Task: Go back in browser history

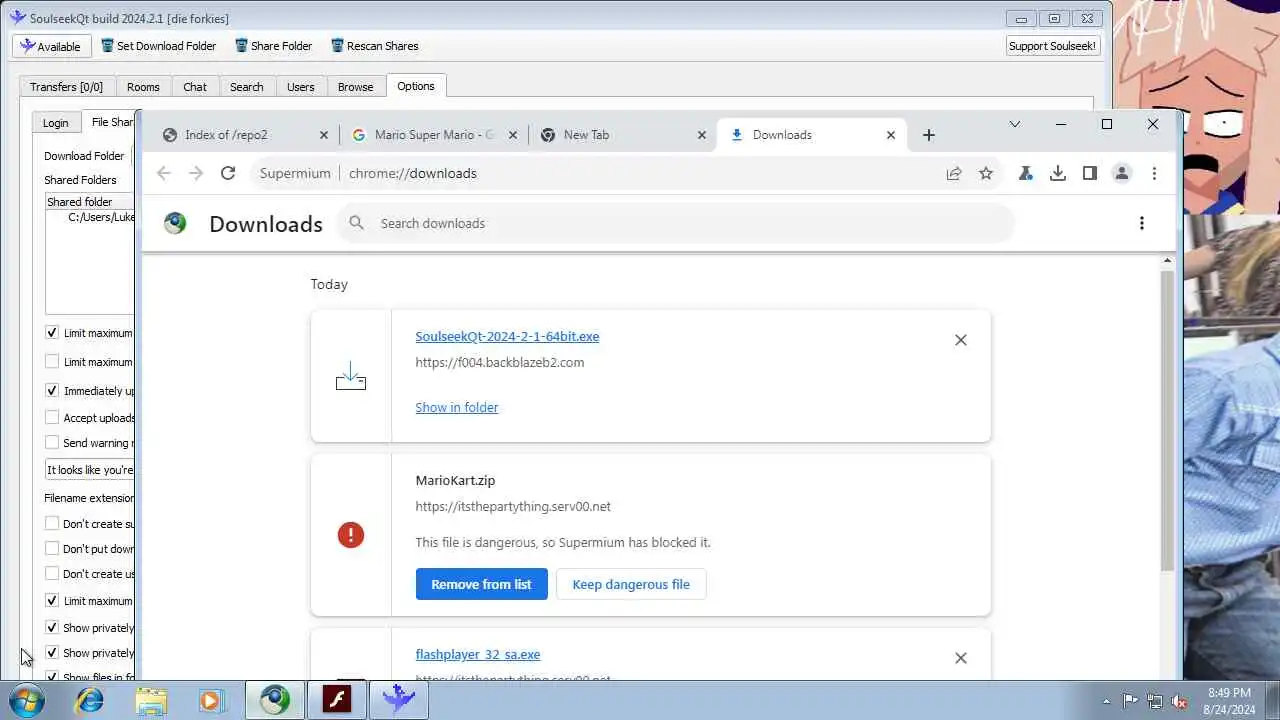Action: [x=164, y=173]
